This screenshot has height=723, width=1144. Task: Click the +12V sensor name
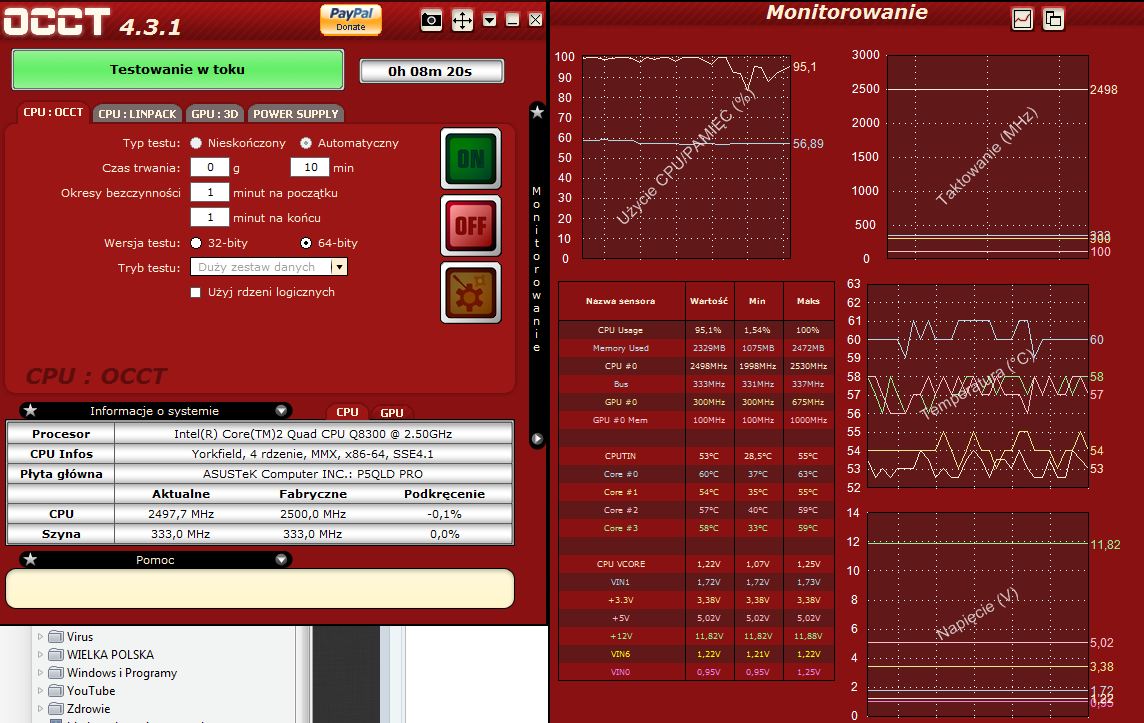[621, 636]
